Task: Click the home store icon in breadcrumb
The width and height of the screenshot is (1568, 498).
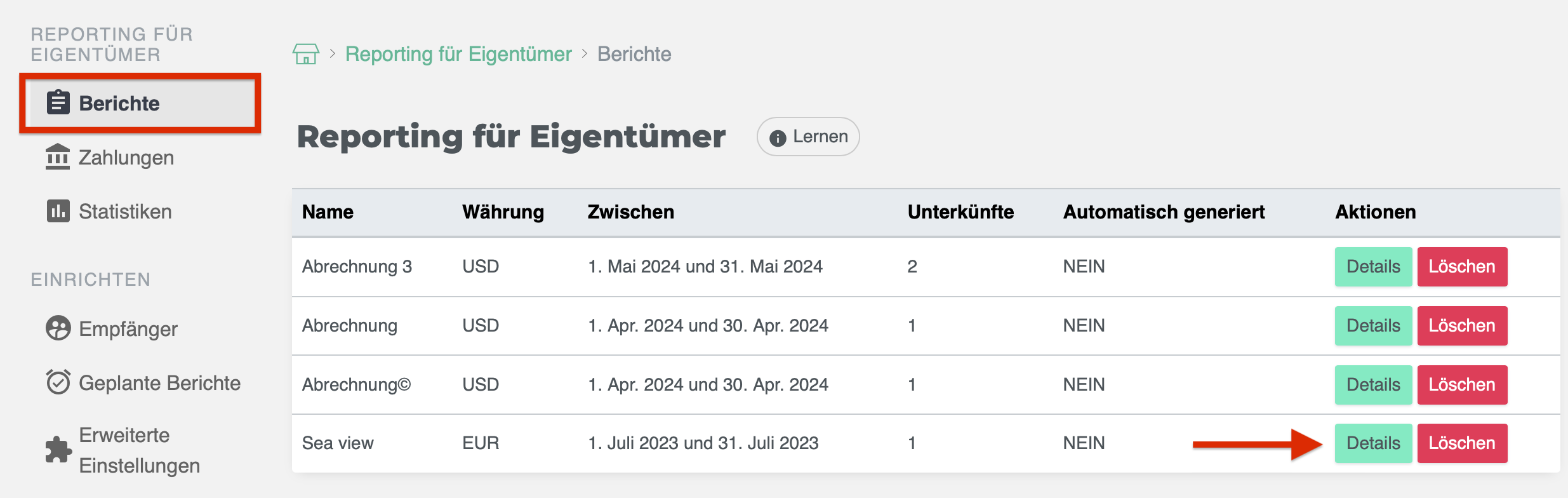Action: [x=305, y=54]
